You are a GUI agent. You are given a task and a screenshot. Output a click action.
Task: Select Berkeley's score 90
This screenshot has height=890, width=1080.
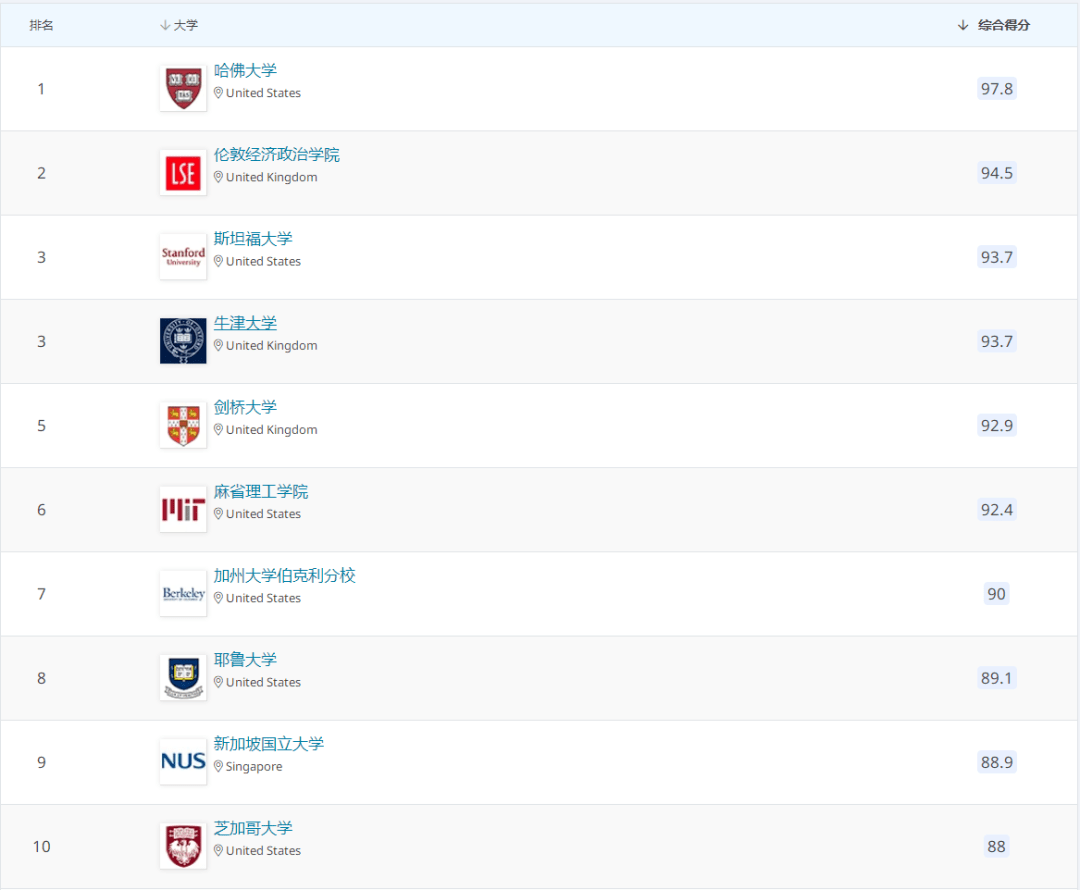click(997, 593)
